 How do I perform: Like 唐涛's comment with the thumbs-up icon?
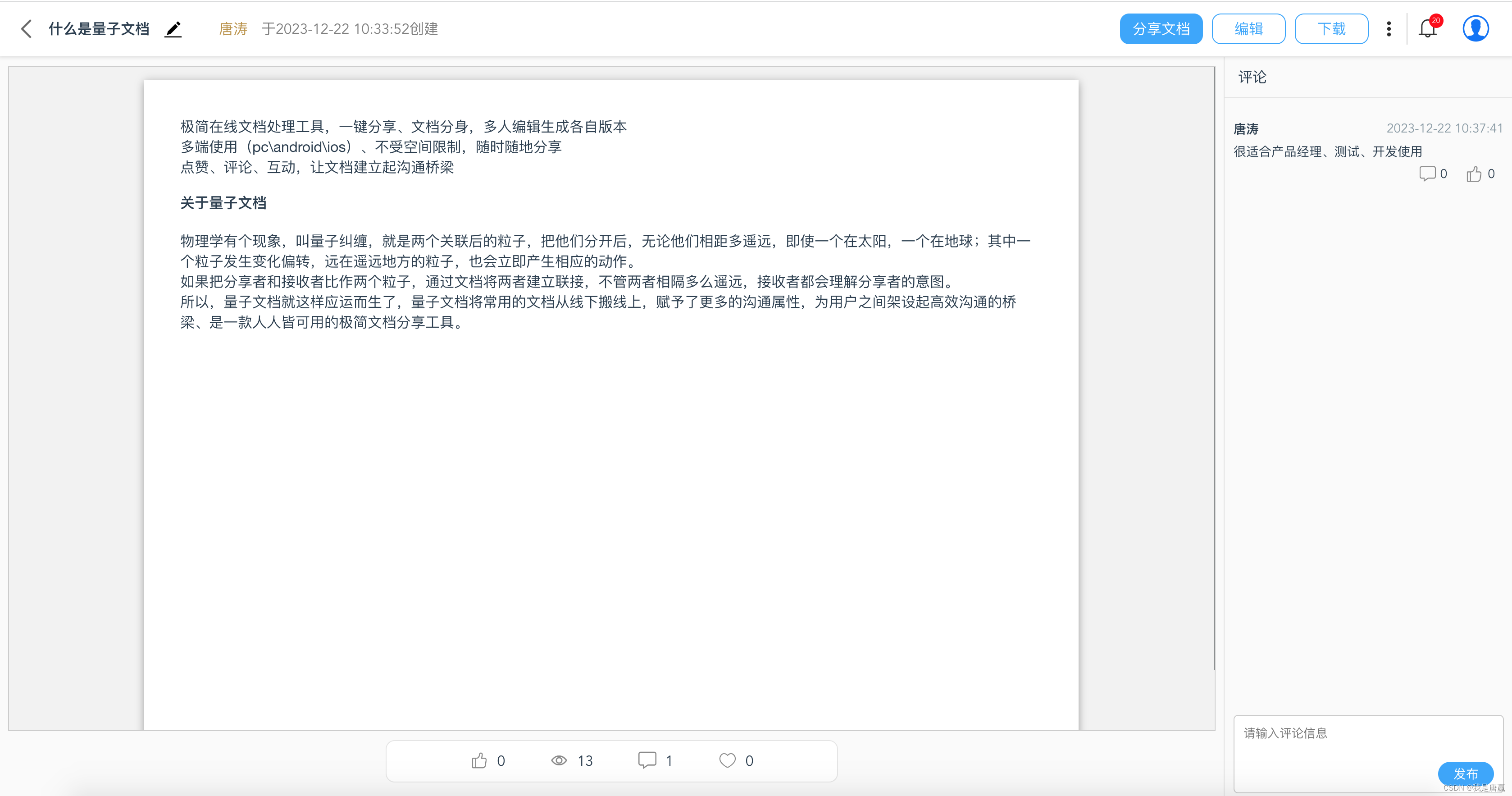click(x=1474, y=174)
